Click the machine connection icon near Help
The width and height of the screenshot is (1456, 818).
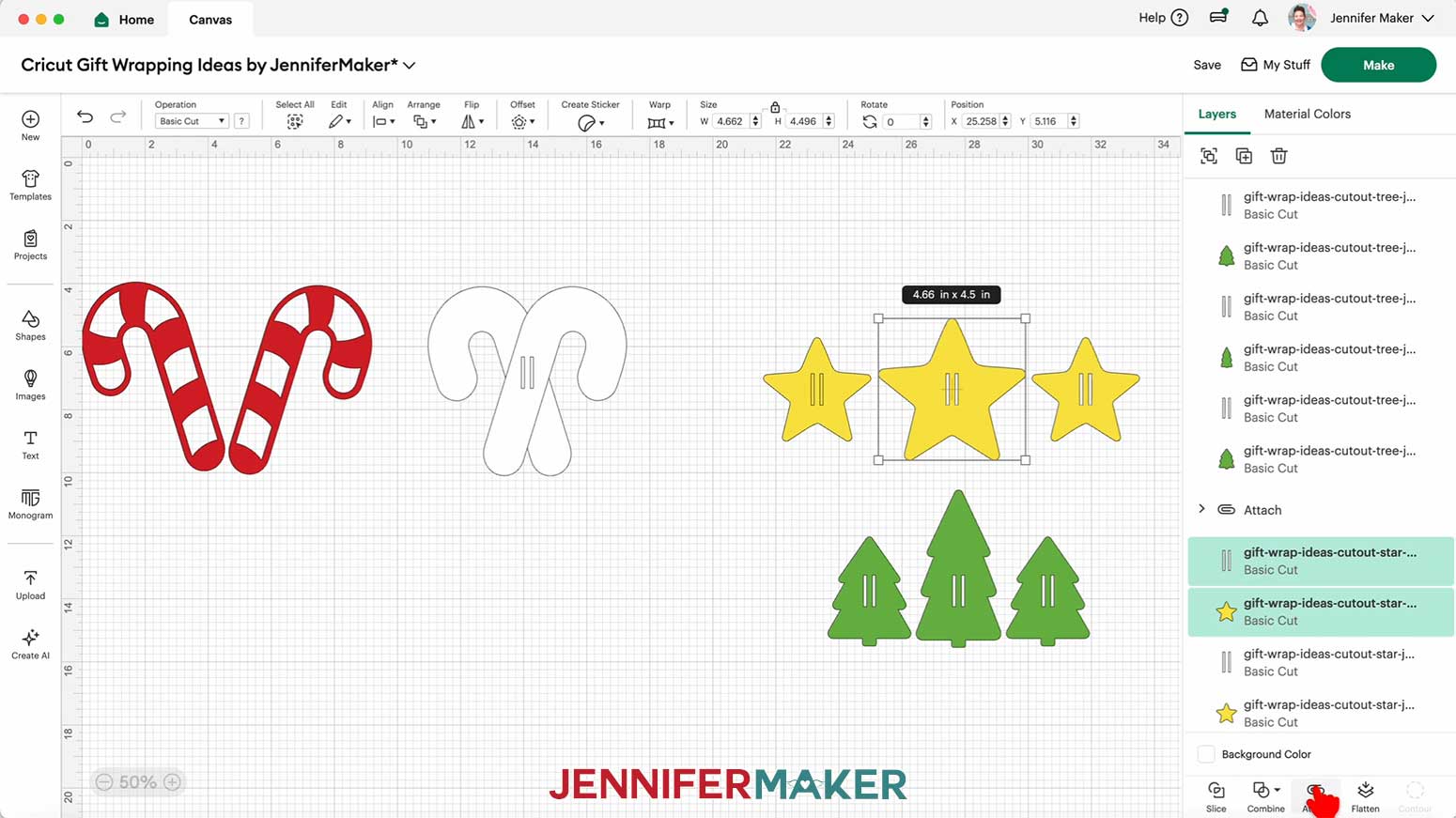[1218, 17]
